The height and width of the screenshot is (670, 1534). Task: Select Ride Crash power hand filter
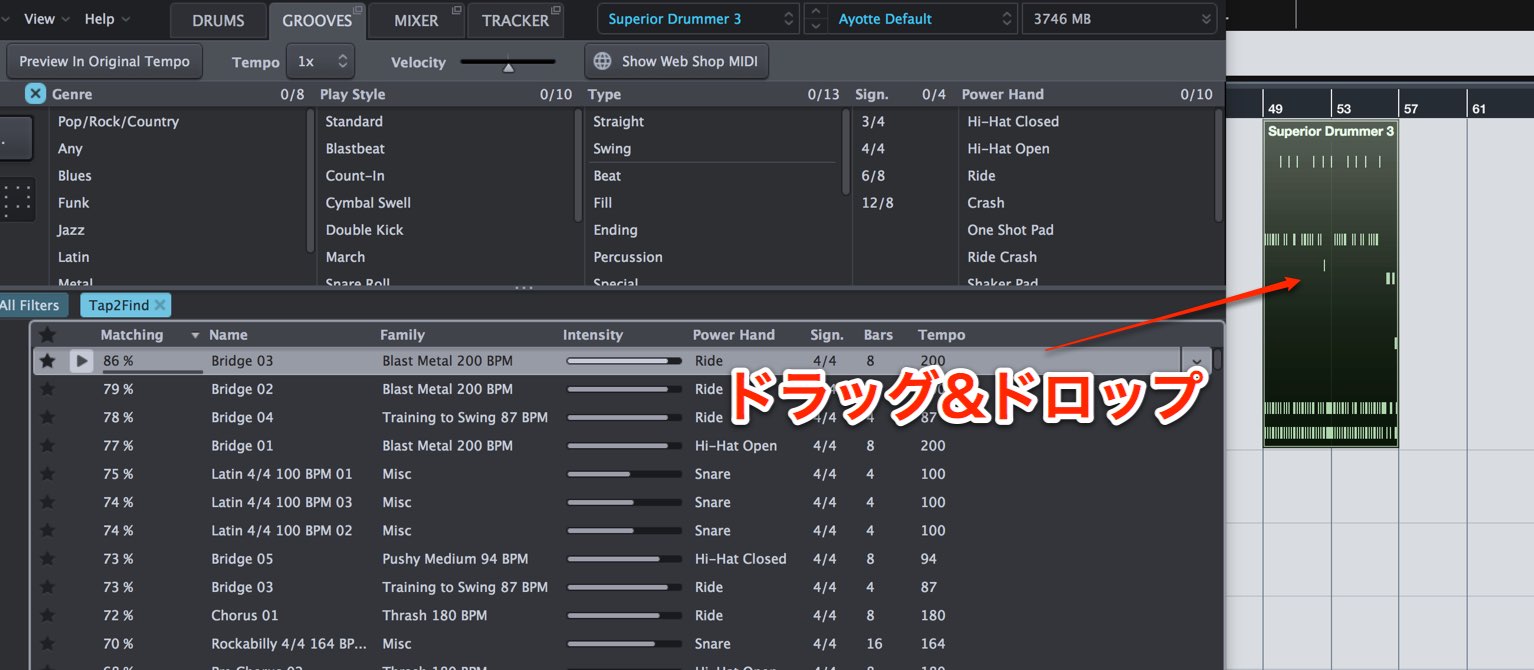tap(1002, 256)
